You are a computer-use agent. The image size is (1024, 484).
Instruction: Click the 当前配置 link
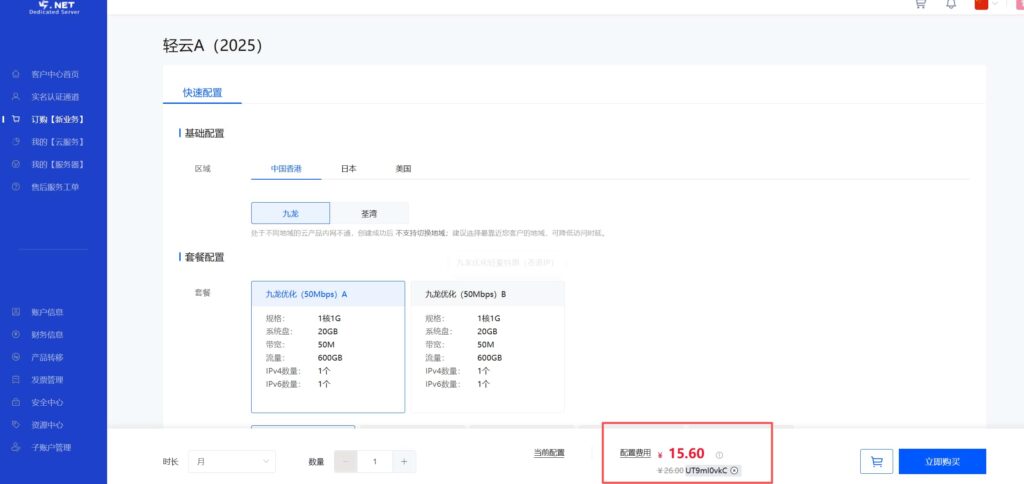pyautogui.click(x=549, y=453)
